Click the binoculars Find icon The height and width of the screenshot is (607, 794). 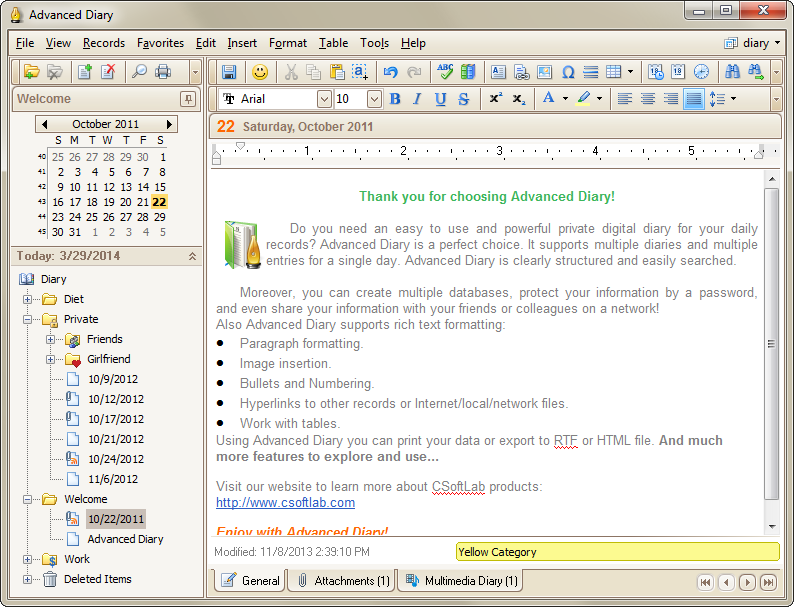click(732, 71)
